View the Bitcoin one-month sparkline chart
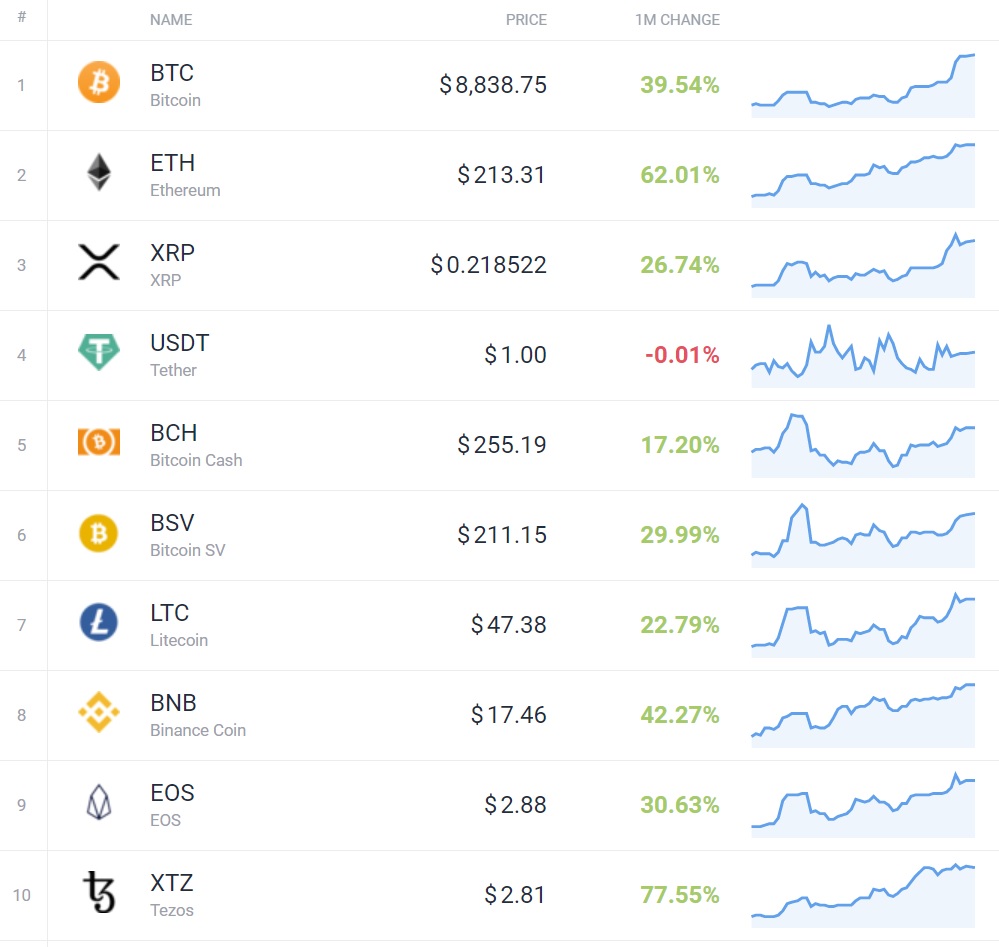The height and width of the screenshot is (947, 999). (x=863, y=85)
